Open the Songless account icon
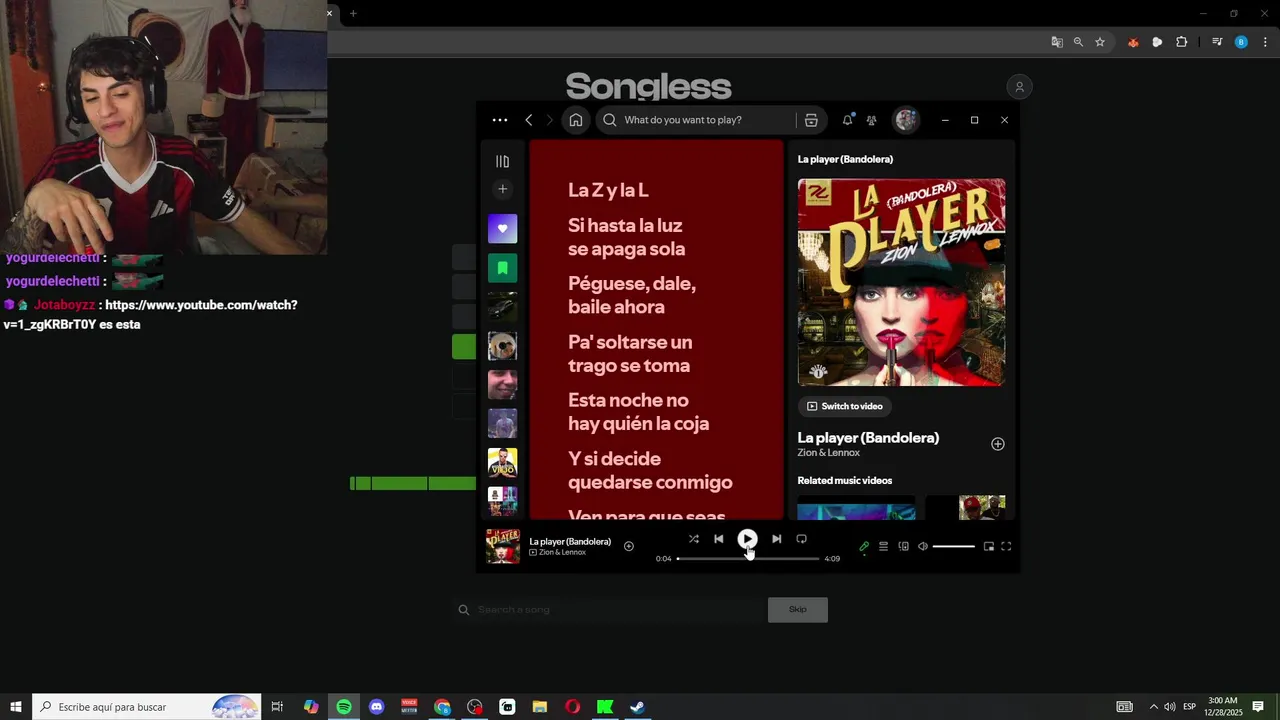The width and height of the screenshot is (1280, 720). 1019,87
